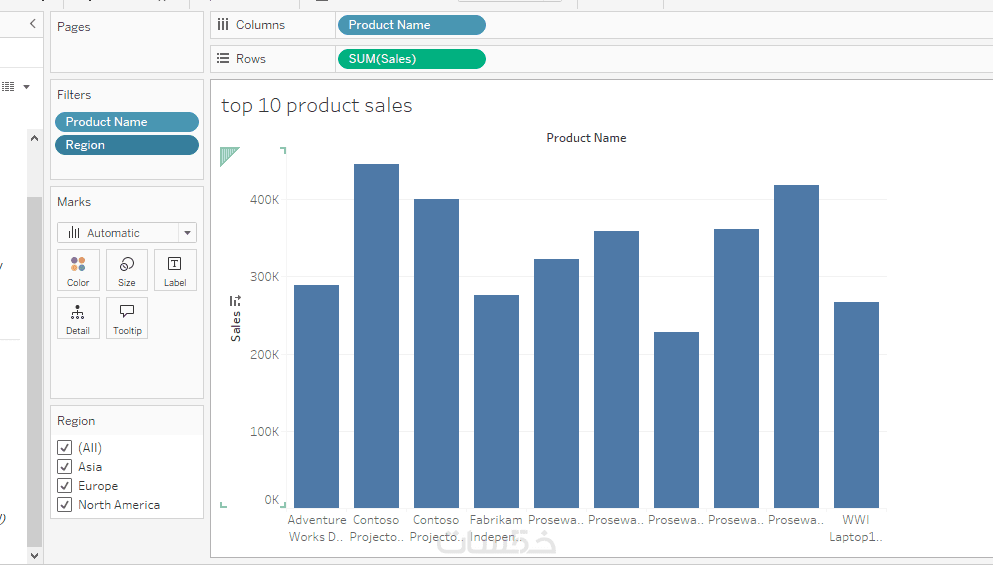Image resolution: width=993 pixels, height=565 pixels.
Task: Click the Product Name filter pill
Action: pyautogui.click(x=126, y=122)
